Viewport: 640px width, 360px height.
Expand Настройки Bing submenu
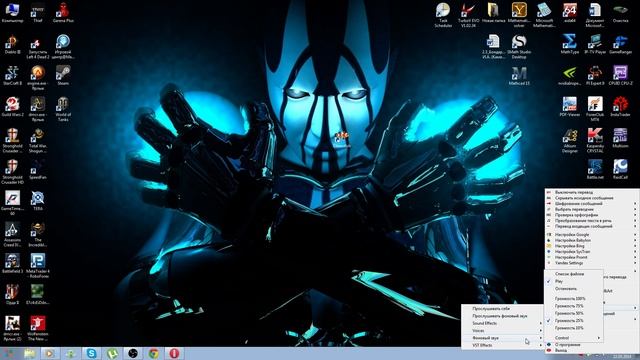[x=591, y=246]
